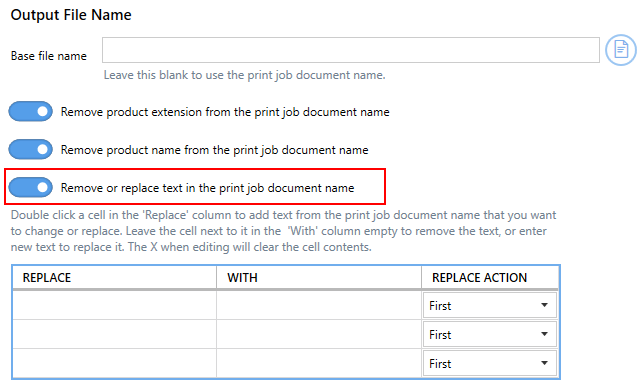Click 'Remove or replace text in the print' label
The width and height of the screenshot is (644, 390).
click(x=207, y=188)
